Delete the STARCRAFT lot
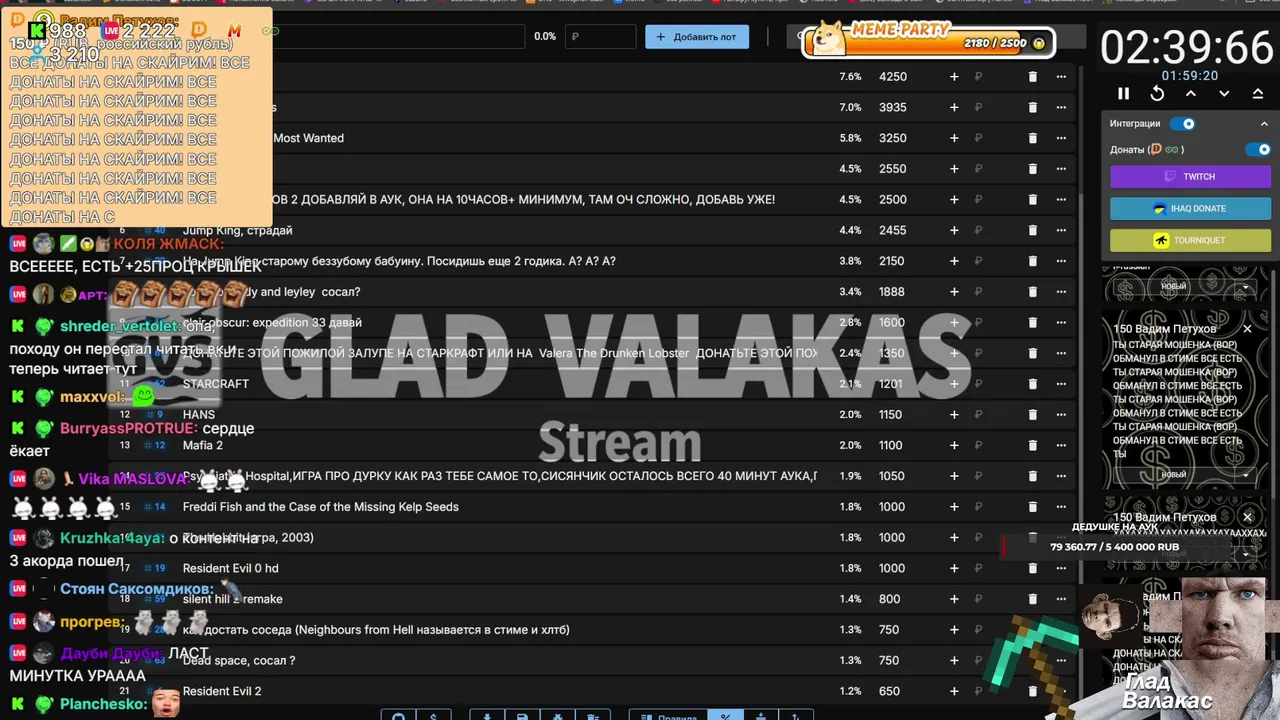 (1033, 384)
